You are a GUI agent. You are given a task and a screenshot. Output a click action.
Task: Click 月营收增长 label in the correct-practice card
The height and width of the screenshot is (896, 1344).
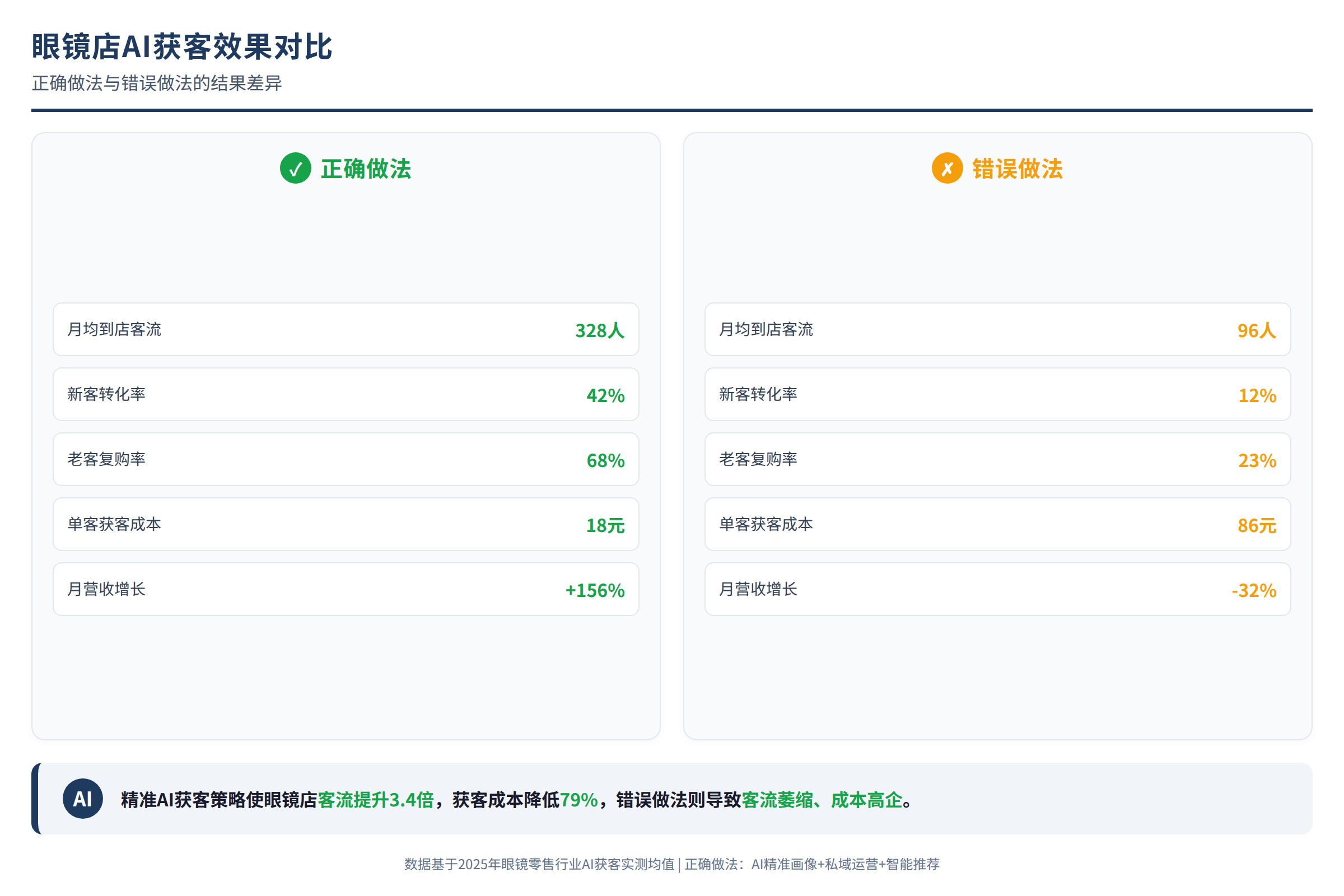pos(106,589)
